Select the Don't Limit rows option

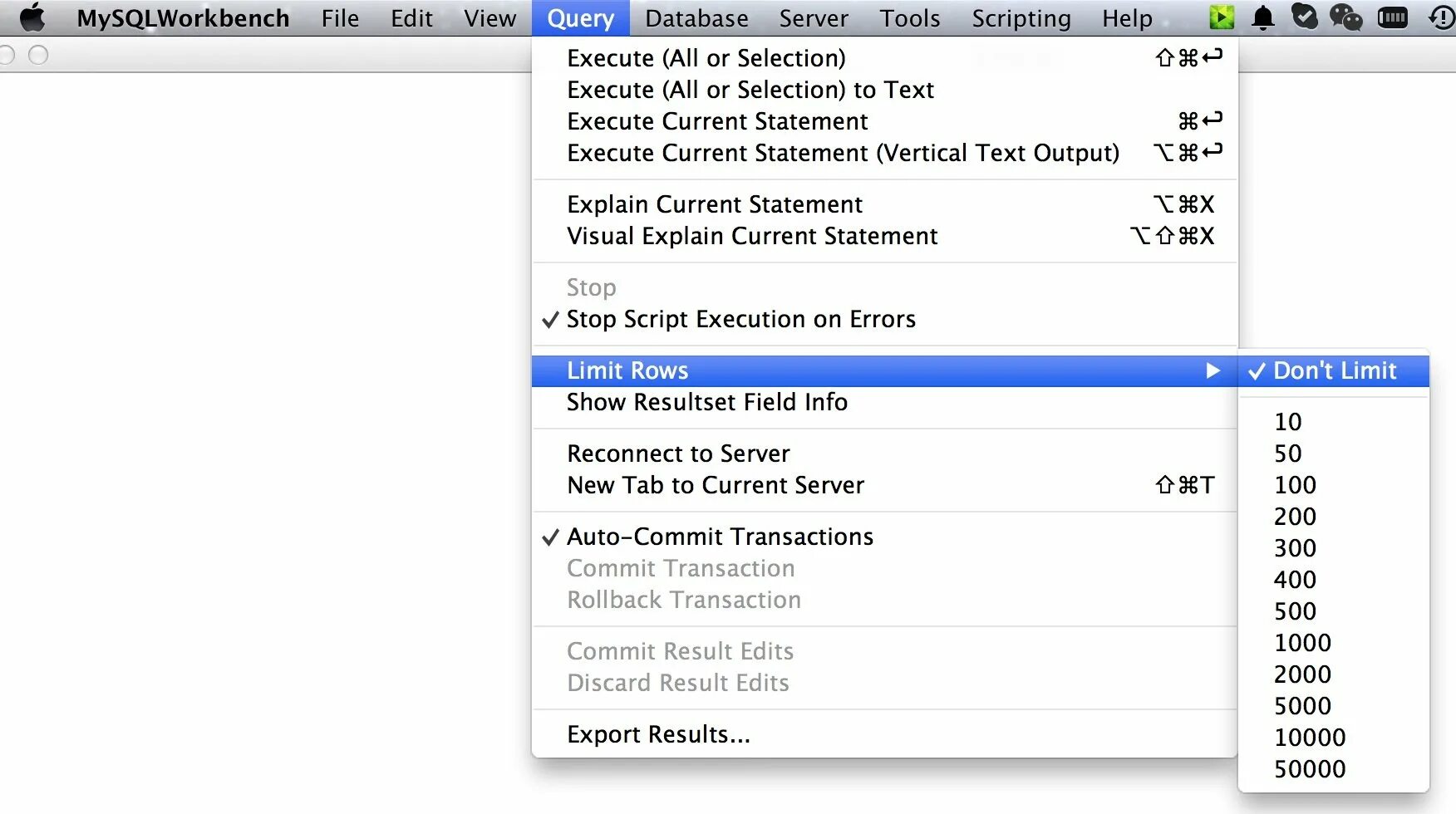click(x=1334, y=370)
